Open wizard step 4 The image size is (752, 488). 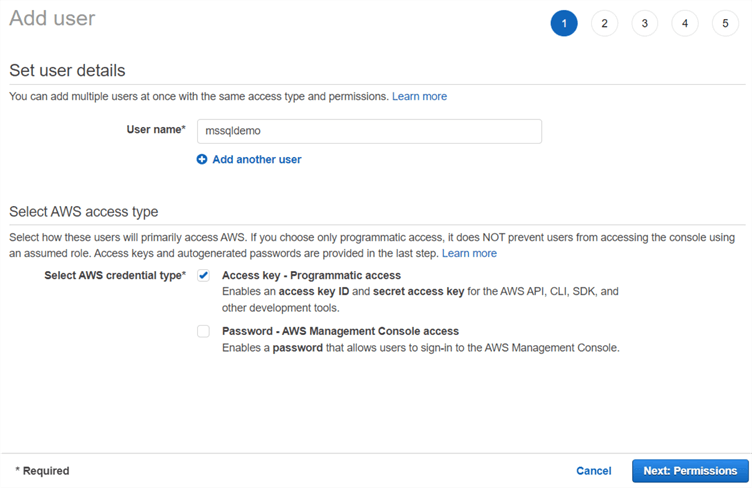[x=685, y=23]
